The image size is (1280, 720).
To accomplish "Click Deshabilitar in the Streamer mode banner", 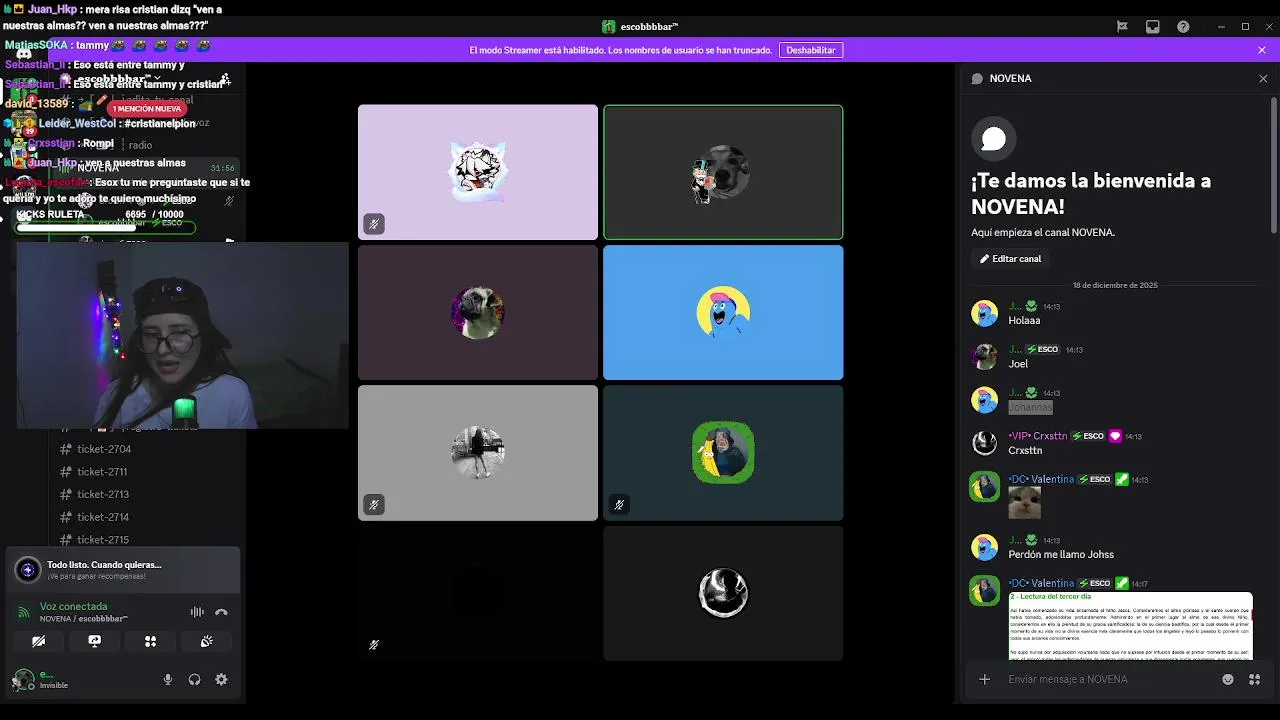I will click(810, 50).
